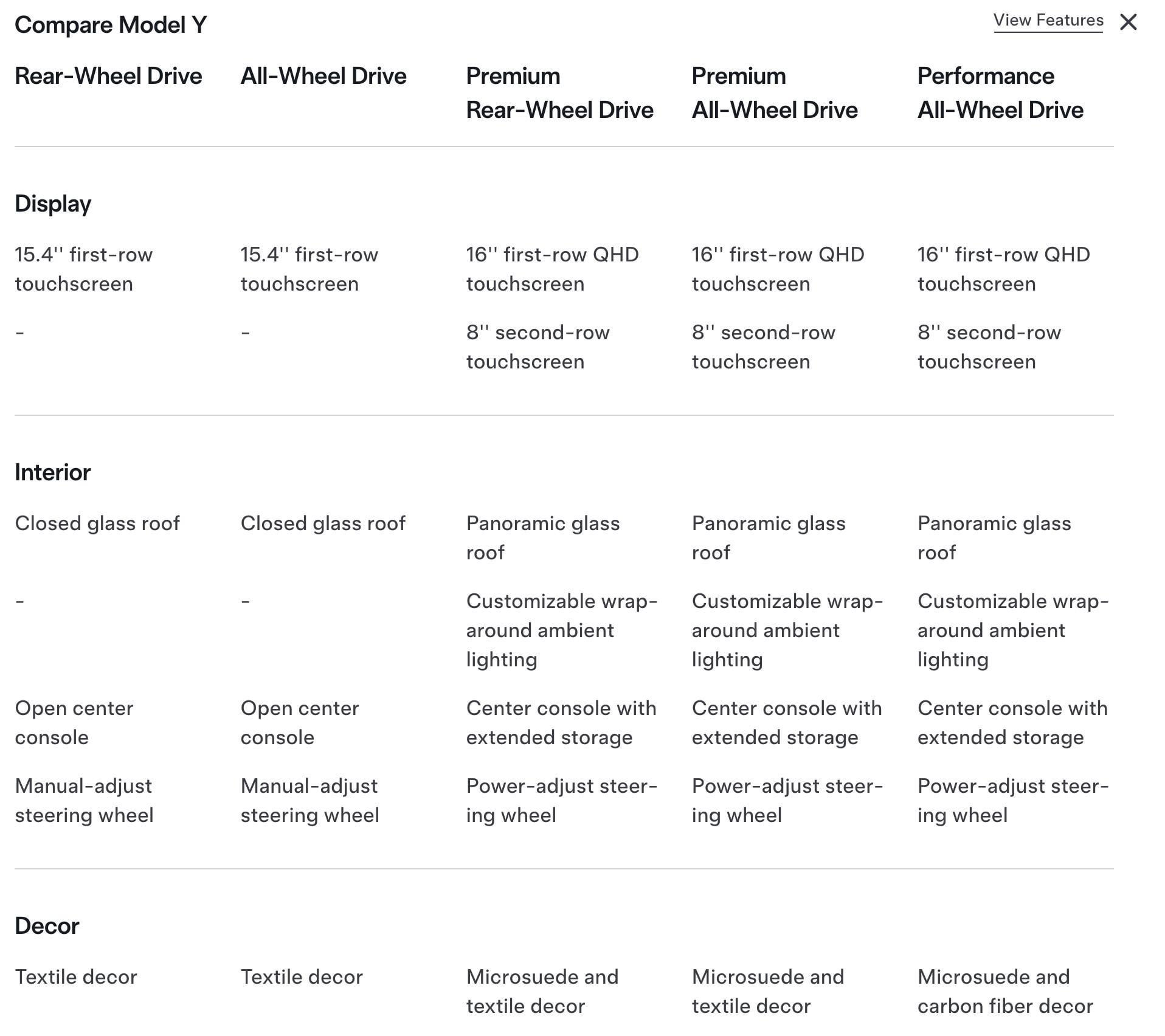This screenshot has height=1036, width=1165.
Task: Close the Compare Model Y panel
Action: pyautogui.click(x=1128, y=22)
